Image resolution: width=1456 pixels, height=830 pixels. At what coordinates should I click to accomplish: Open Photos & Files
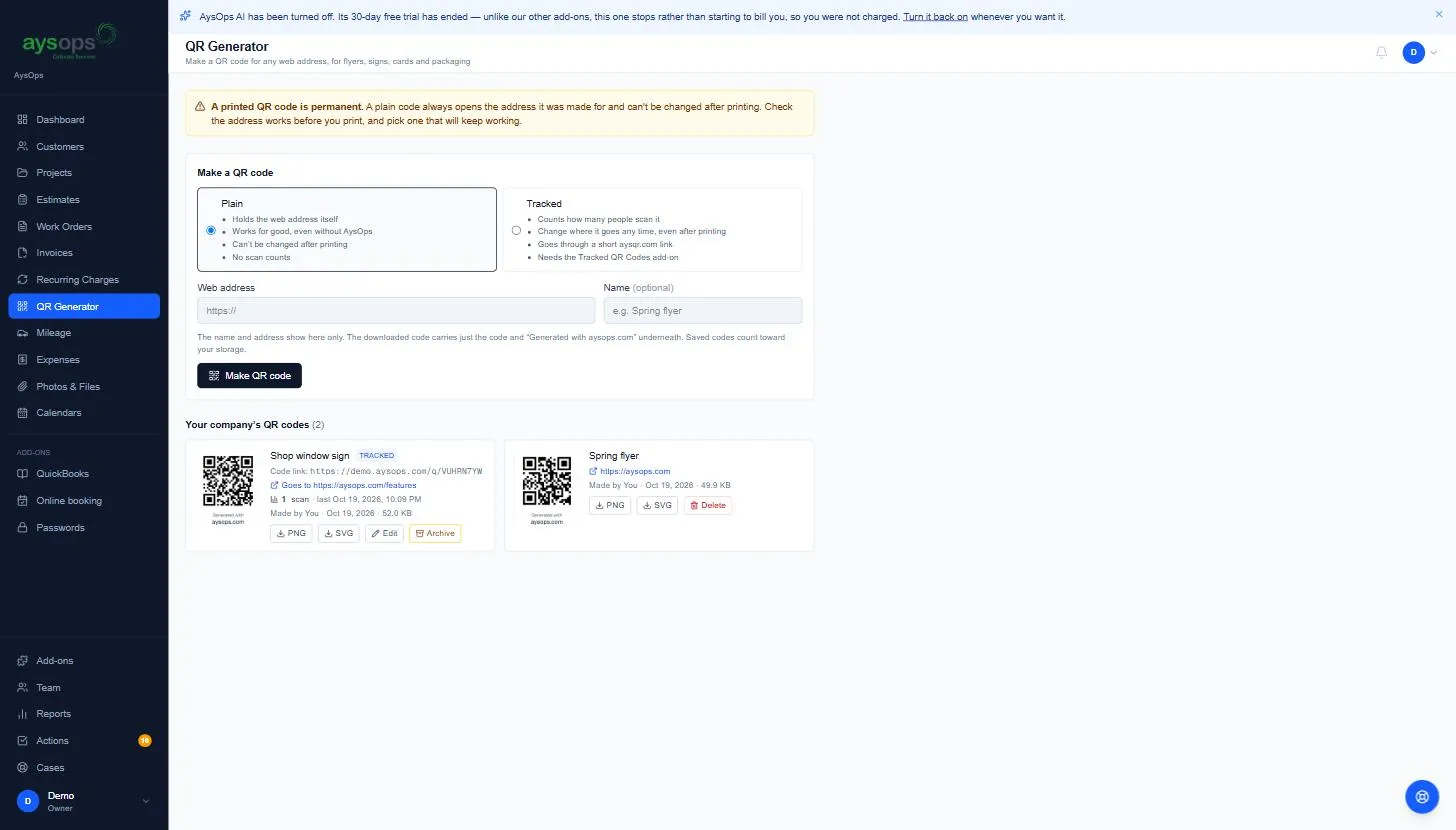84,386
